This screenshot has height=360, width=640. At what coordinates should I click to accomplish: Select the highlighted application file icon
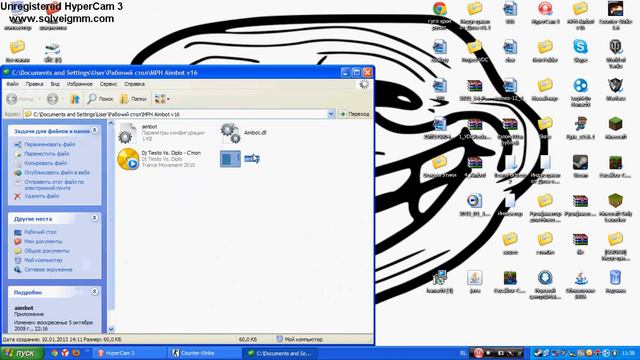pyautogui.click(x=230, y=159)
